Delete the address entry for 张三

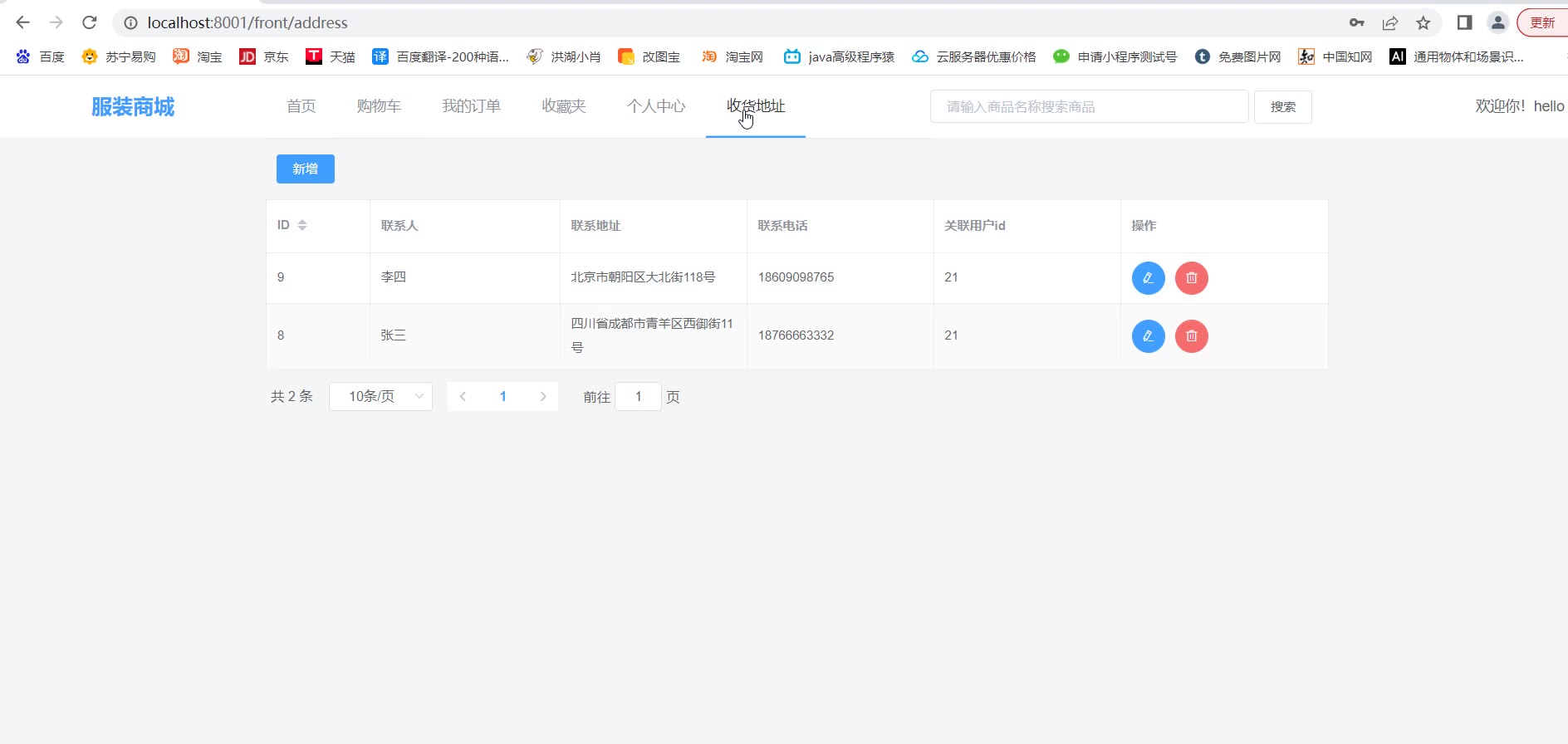(x=1191, y=336)
